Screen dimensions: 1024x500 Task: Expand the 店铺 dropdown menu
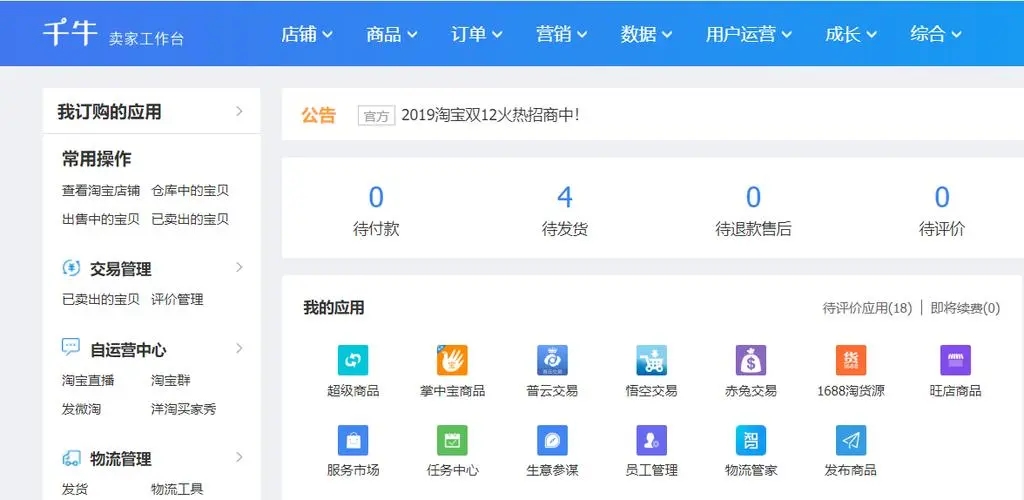[x=308, y=34]
